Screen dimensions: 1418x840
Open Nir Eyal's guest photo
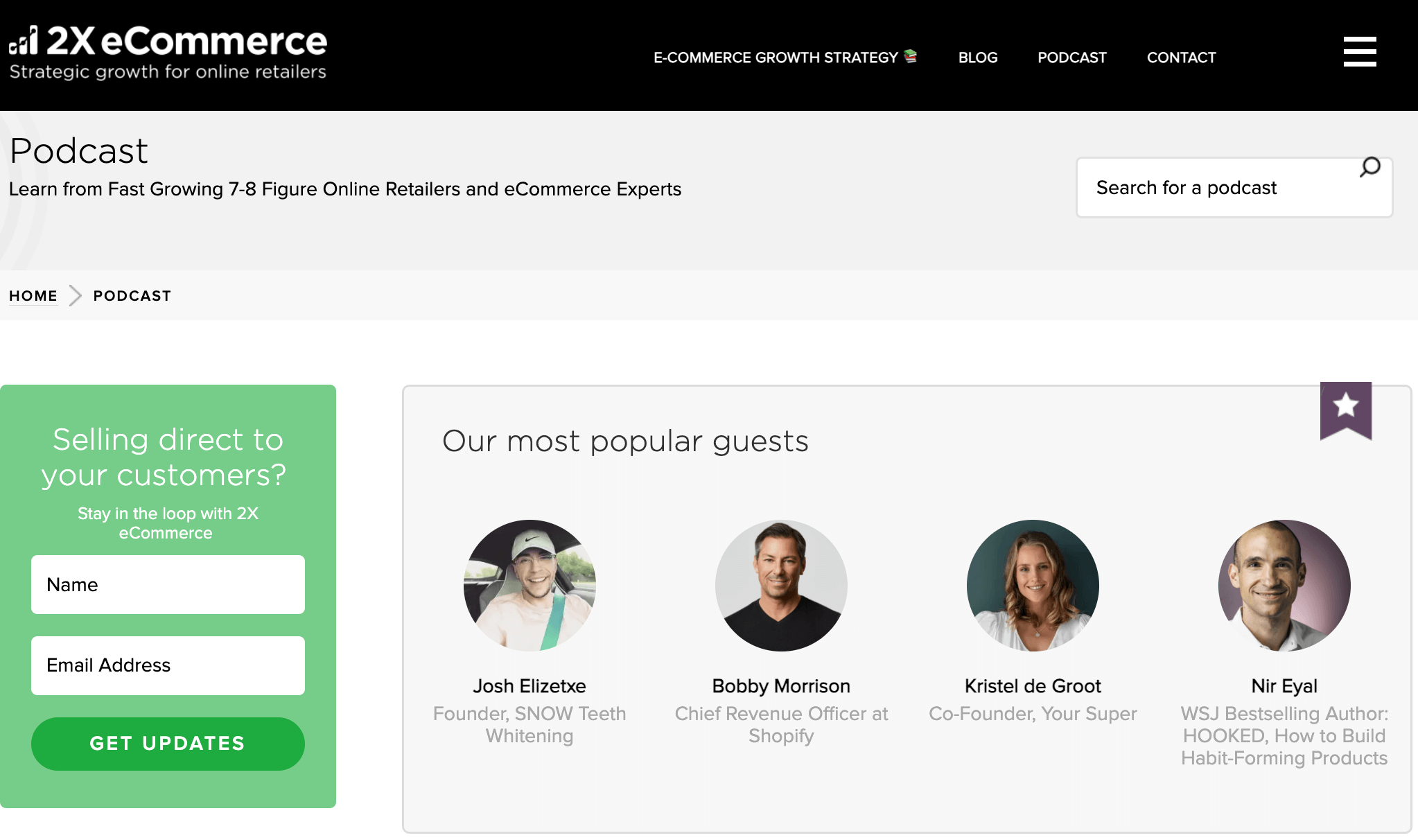[x=1284, y=586]
